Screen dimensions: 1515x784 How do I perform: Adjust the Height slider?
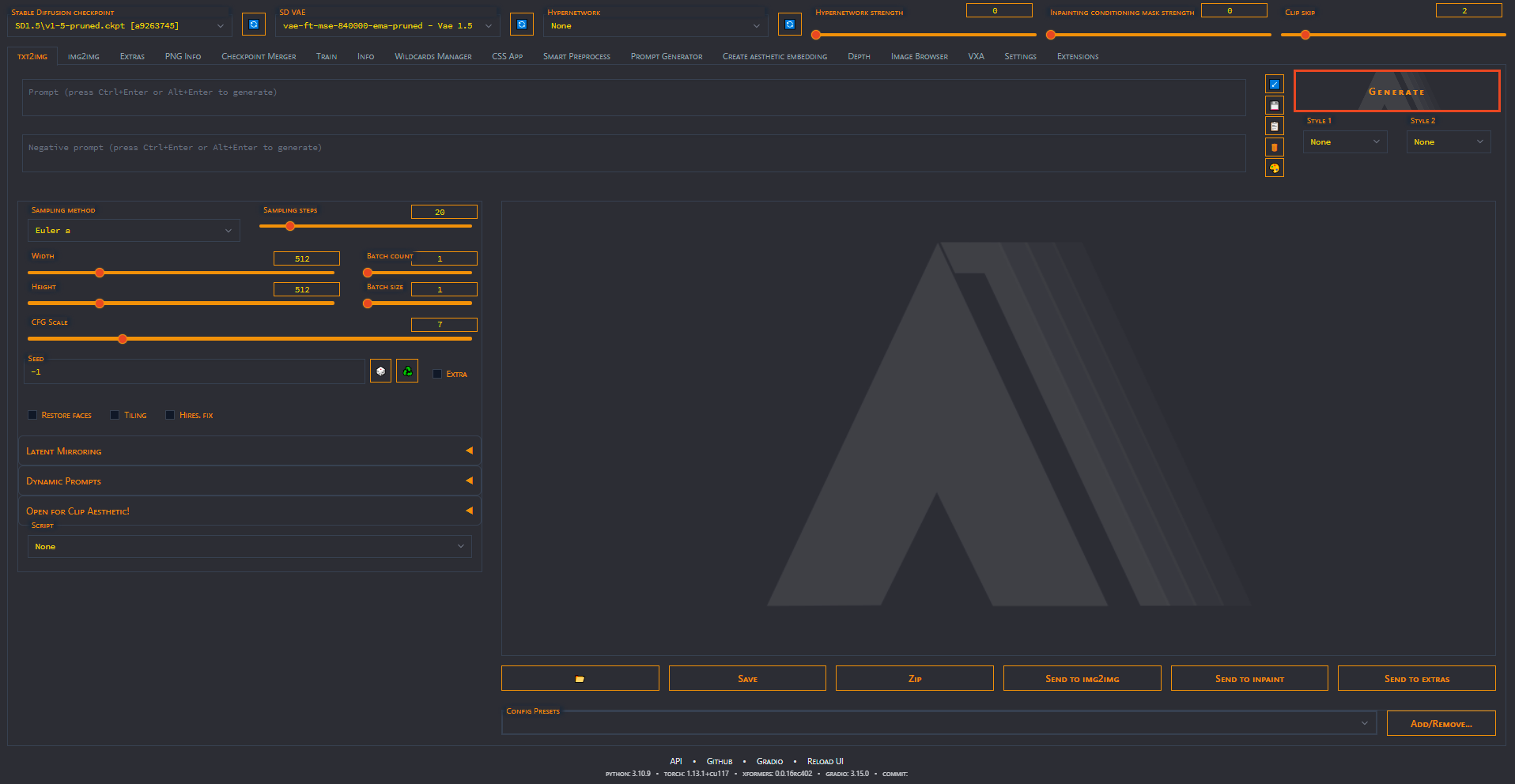point(181,303)
